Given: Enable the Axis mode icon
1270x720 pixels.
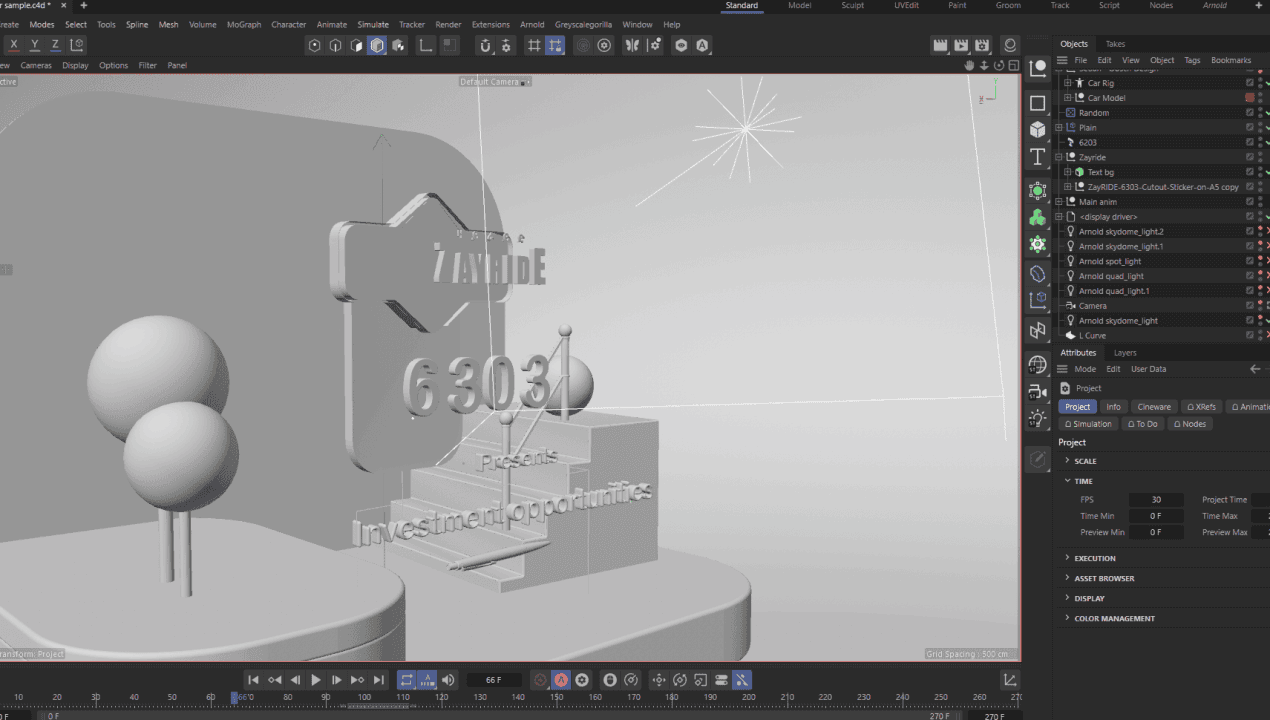Looking at the screenshot, I should (425, 45).
